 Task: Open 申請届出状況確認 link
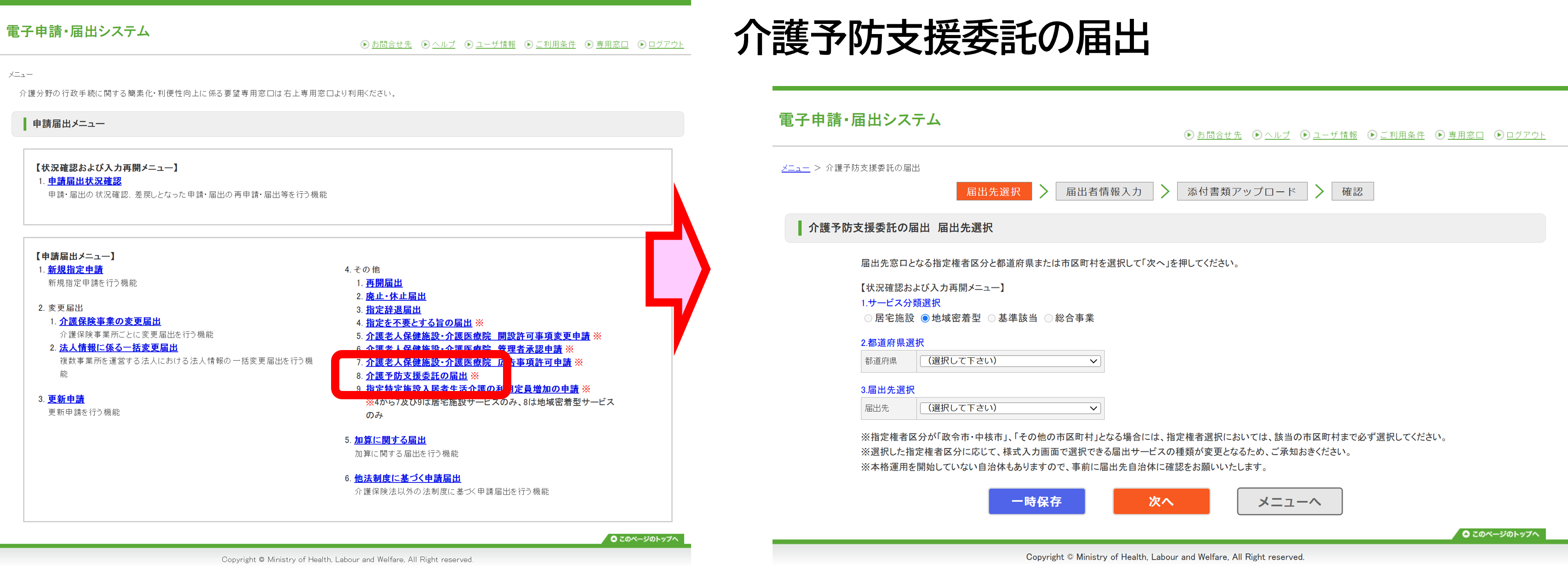tap(85, 182)
